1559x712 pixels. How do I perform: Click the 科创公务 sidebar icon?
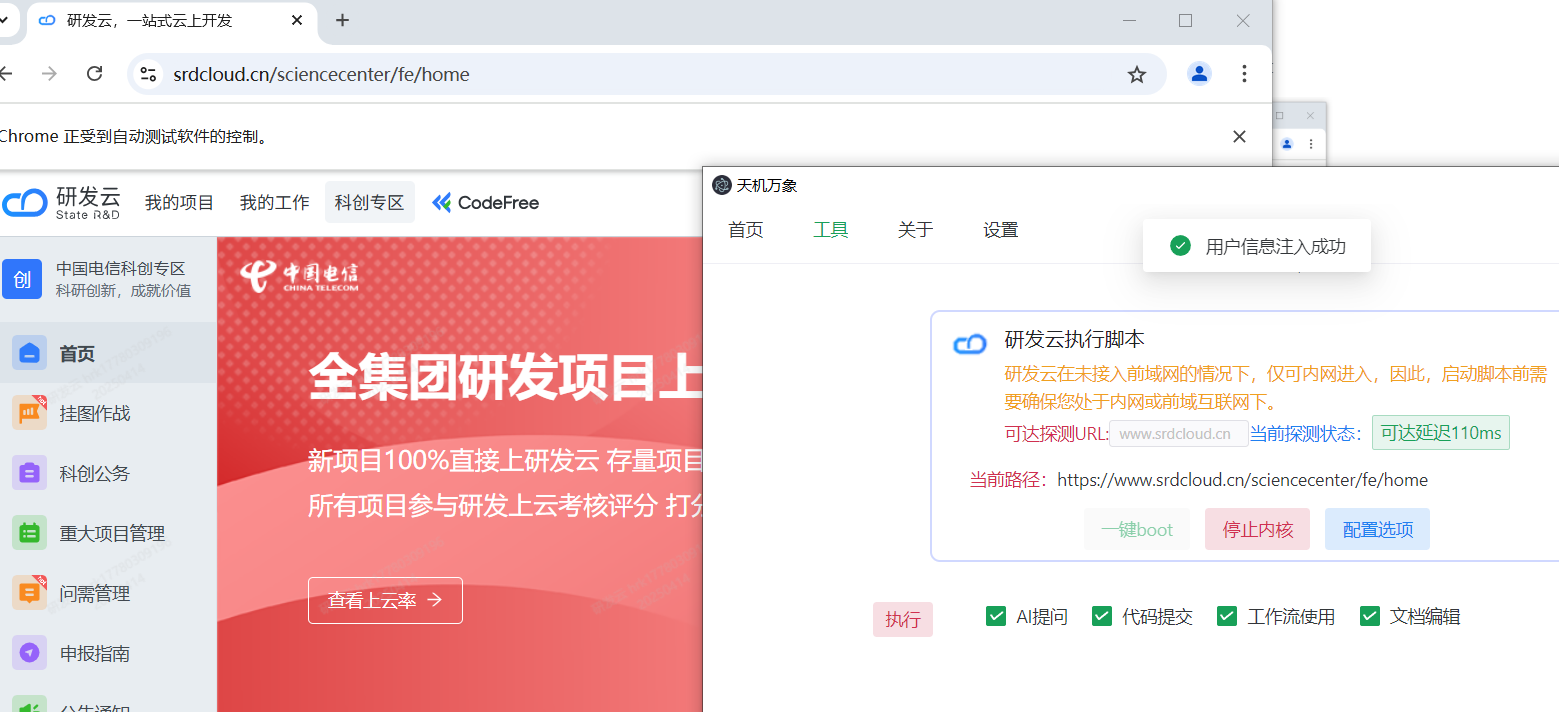click(29, 473)
